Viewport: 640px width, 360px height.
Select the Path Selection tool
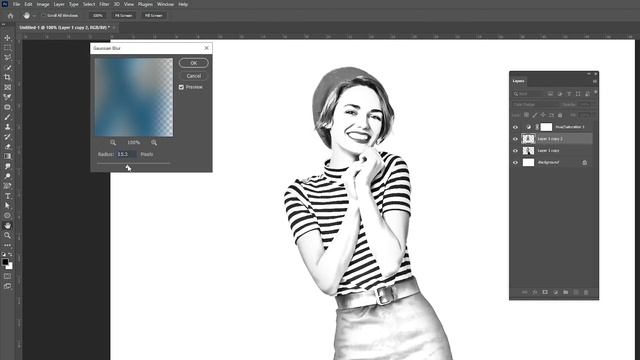click(x=7, y=206)
